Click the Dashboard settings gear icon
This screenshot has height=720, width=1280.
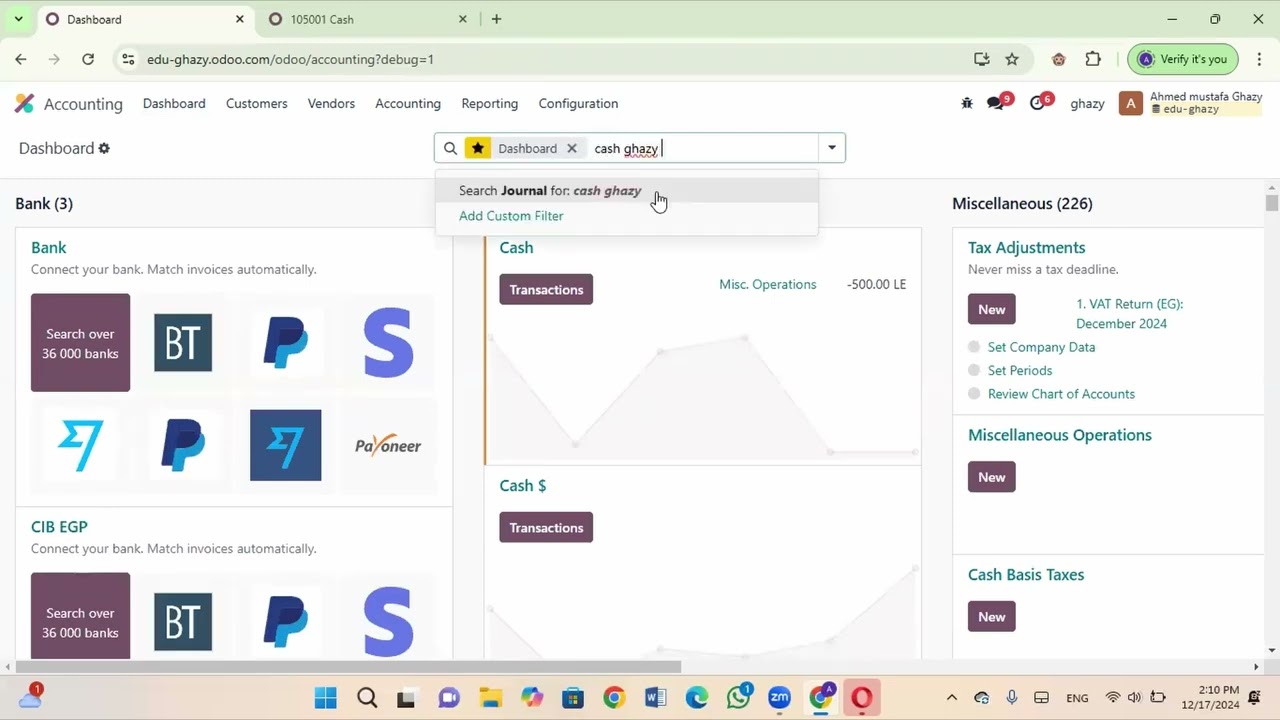click(104, 148)
